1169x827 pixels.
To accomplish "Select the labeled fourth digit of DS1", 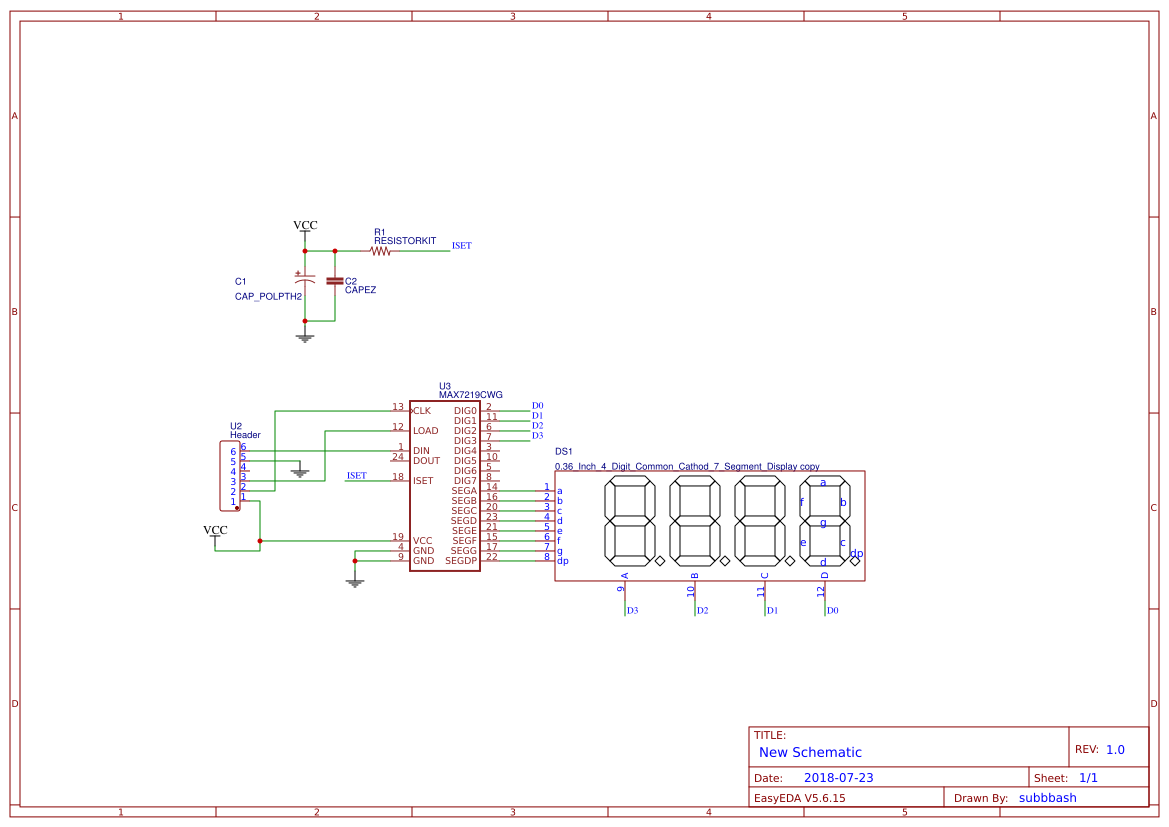I will coord(825,521).
